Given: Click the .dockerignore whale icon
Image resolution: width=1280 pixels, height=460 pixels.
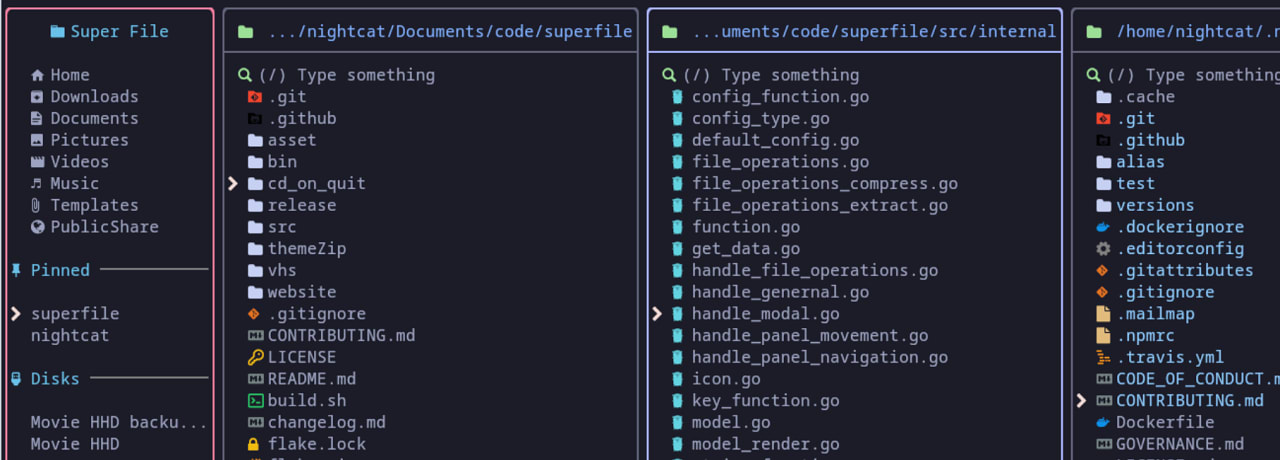Looking at the screenshot, I should [x=1103, y=227].
